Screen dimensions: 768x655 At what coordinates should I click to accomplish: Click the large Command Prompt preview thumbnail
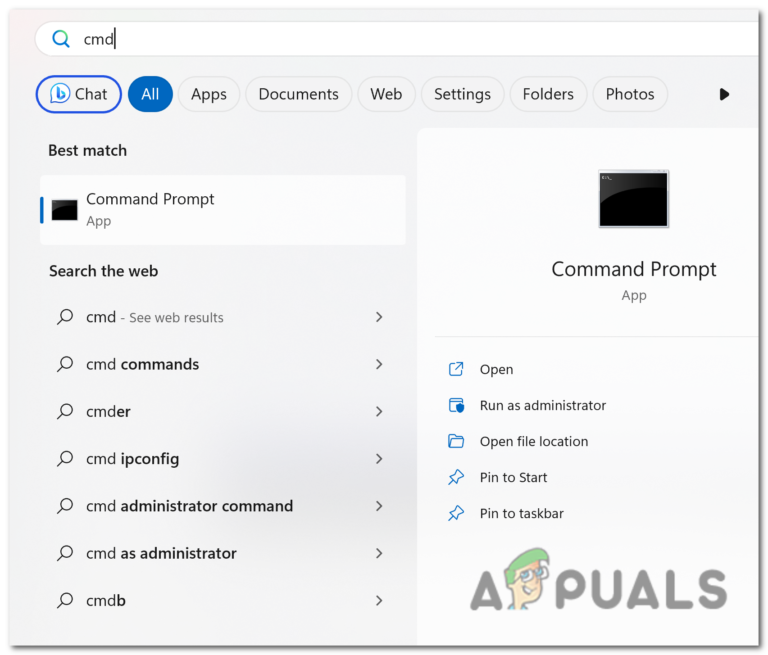[x=633, y=199]
